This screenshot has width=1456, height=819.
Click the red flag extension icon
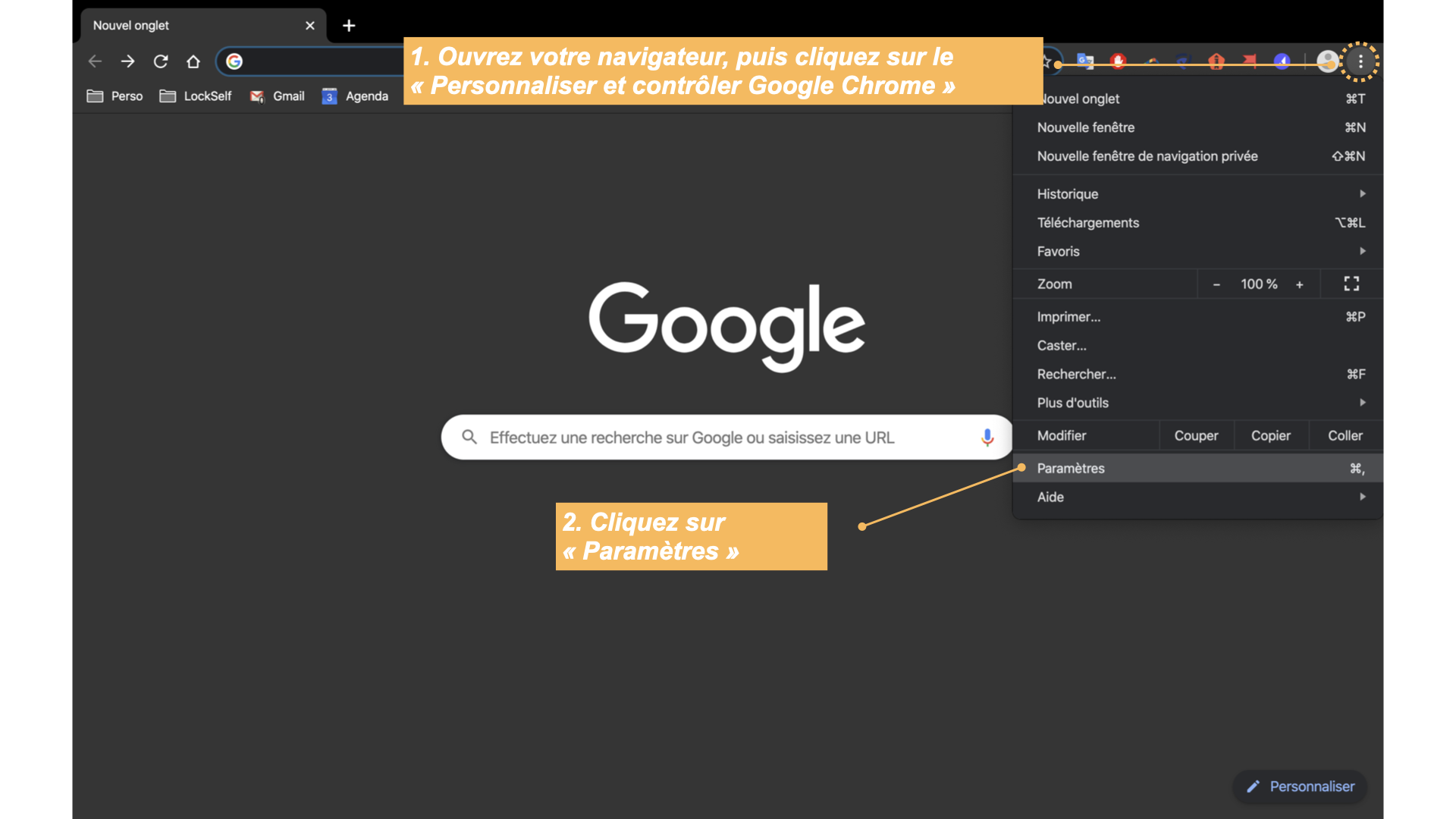1249,61
